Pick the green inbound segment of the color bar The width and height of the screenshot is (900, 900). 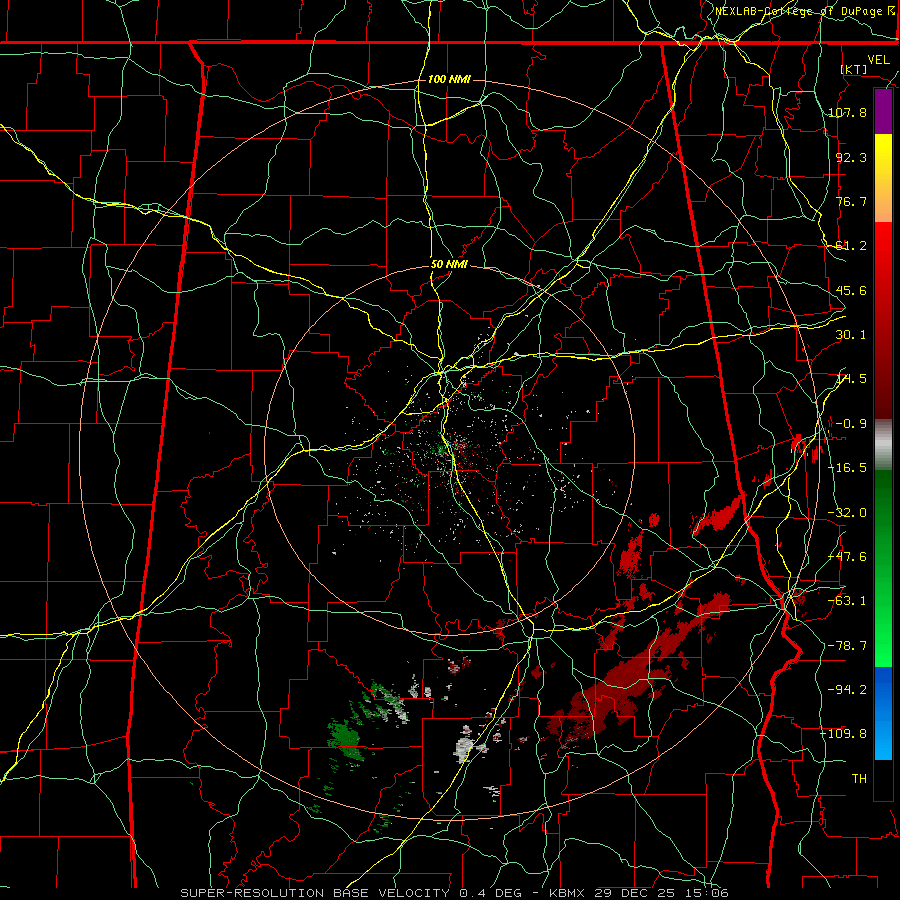click(883, 568)
